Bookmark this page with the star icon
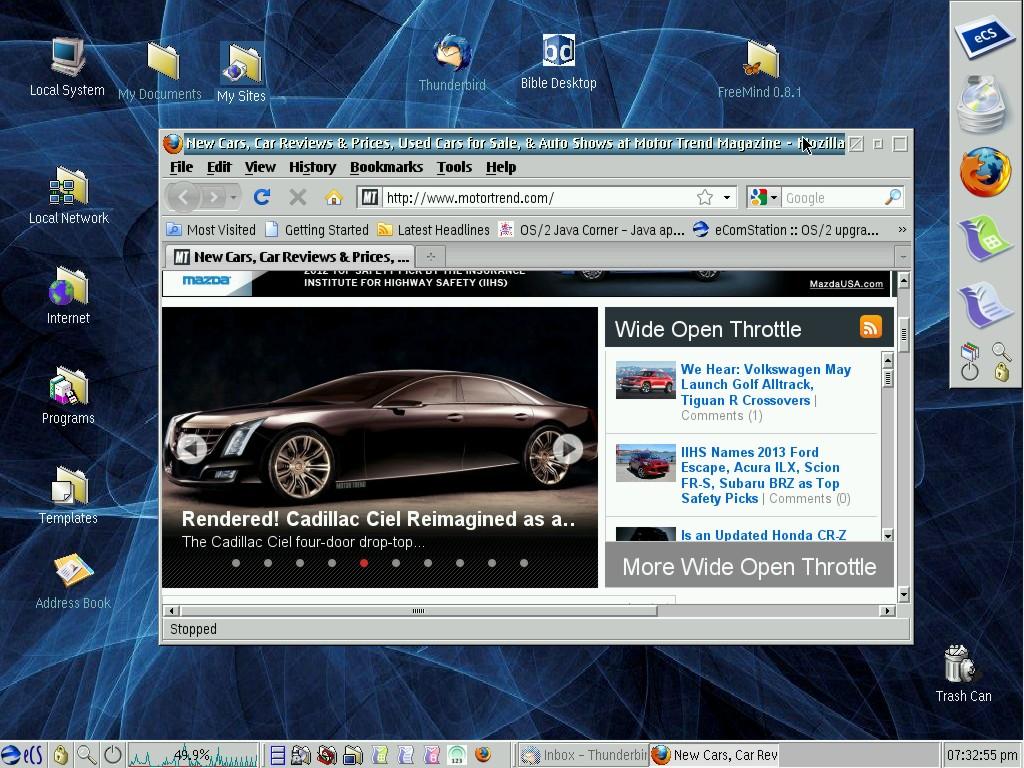The image size is (1024, 768). tap(704, 197)
